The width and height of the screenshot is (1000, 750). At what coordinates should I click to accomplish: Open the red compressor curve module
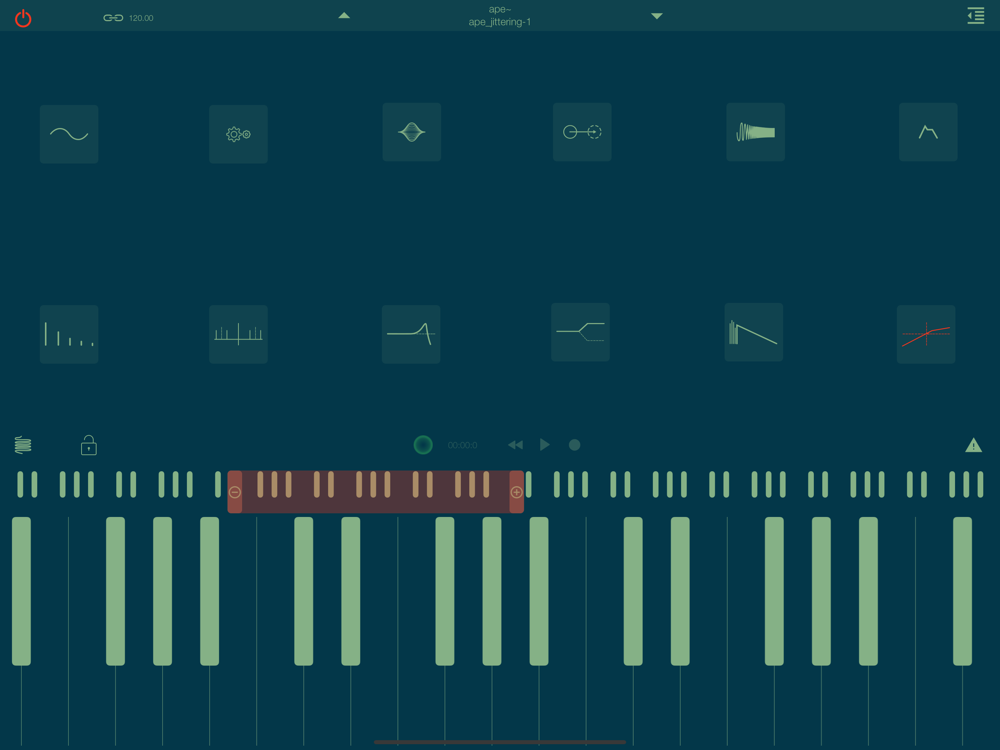(926, 334)
